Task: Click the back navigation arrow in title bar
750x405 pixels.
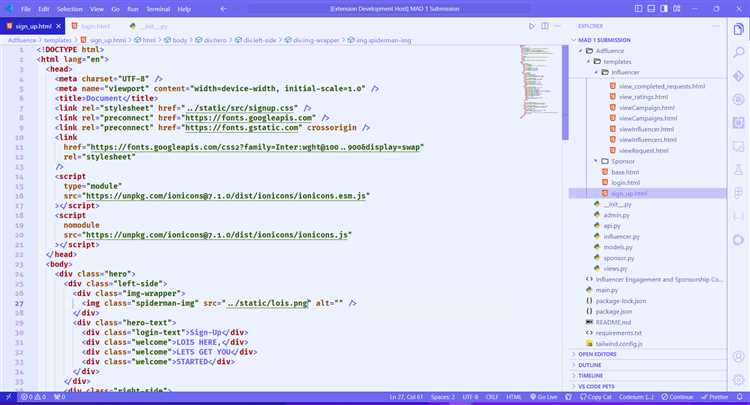Action: (x=223, y=9)
